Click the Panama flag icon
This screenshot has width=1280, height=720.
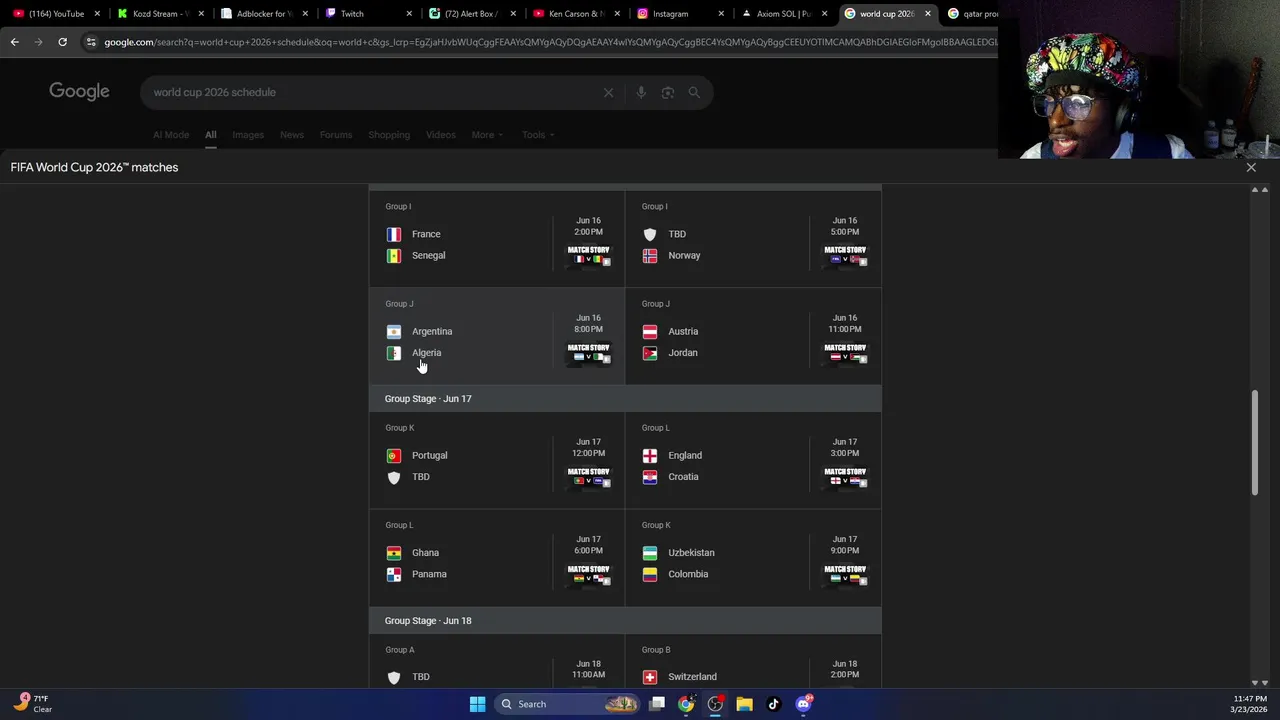coord(394,574)
